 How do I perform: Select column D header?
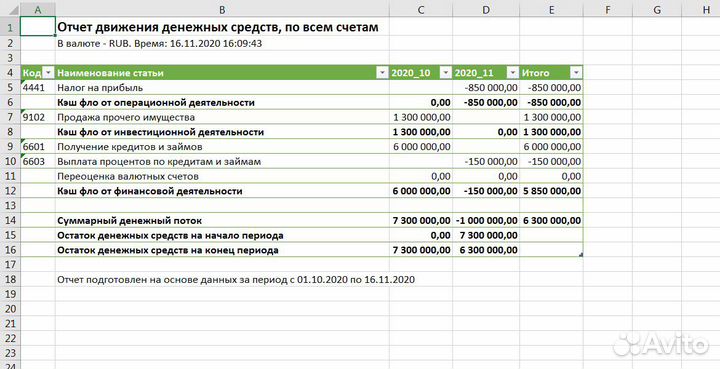coord(486,9)
